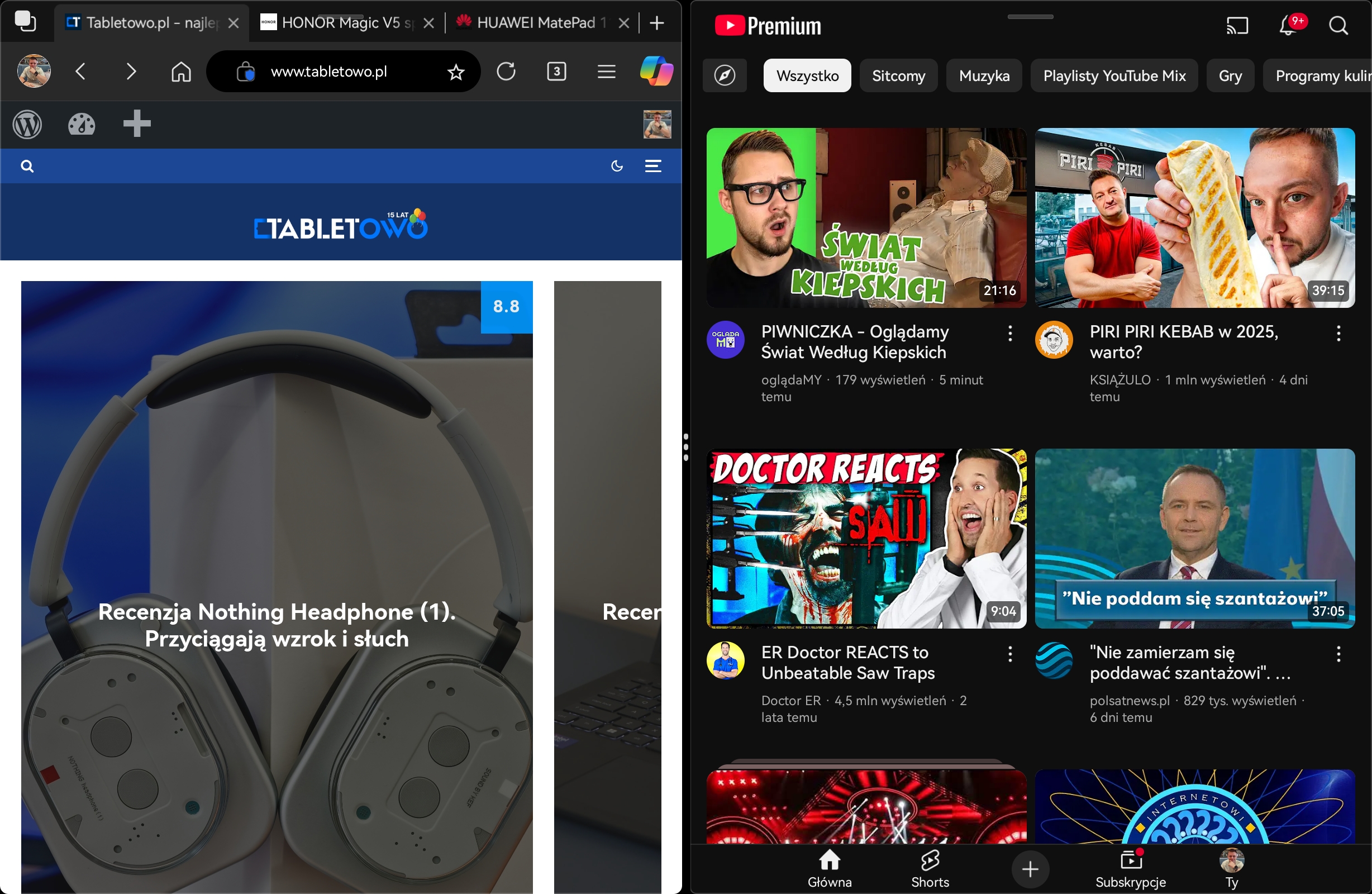This screenshot has width=1372, height=894.
Task: Tap the YouTube create plus button
Action: (1030, 869)
